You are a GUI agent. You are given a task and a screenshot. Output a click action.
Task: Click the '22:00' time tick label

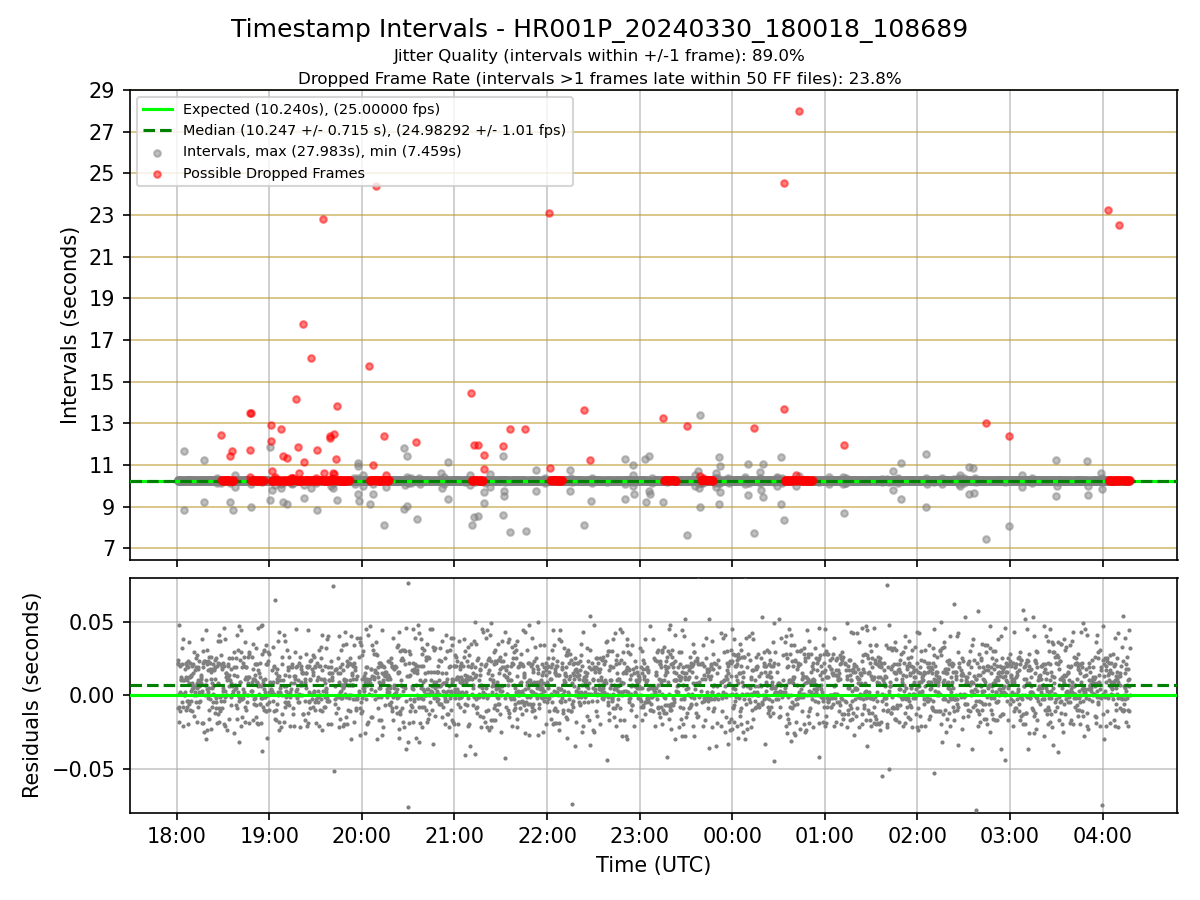pyautogui.click(x=547, y=834)
